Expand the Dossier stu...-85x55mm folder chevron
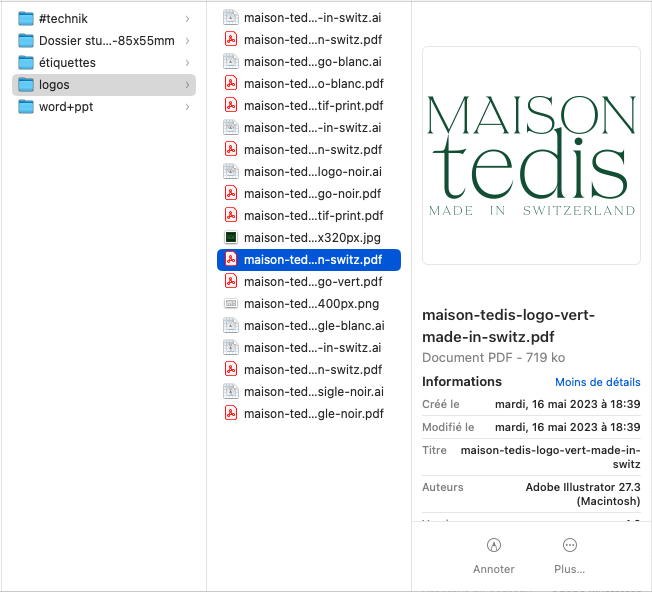652x592 pixels. tap(188, 41)
